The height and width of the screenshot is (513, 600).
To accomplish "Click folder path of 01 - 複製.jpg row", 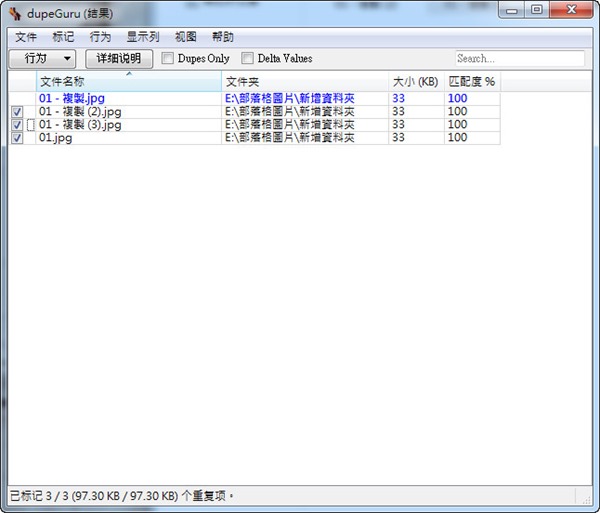I will [290, 98].
